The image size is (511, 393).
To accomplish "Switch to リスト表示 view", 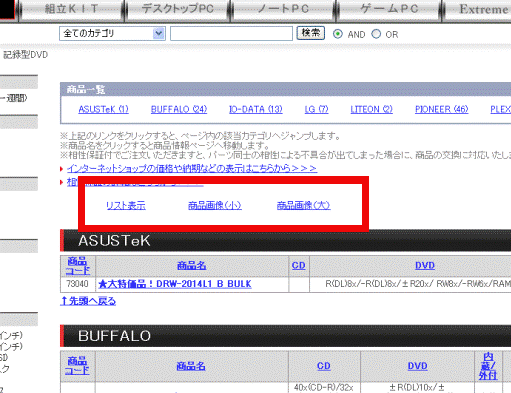I will click(126, 205).
